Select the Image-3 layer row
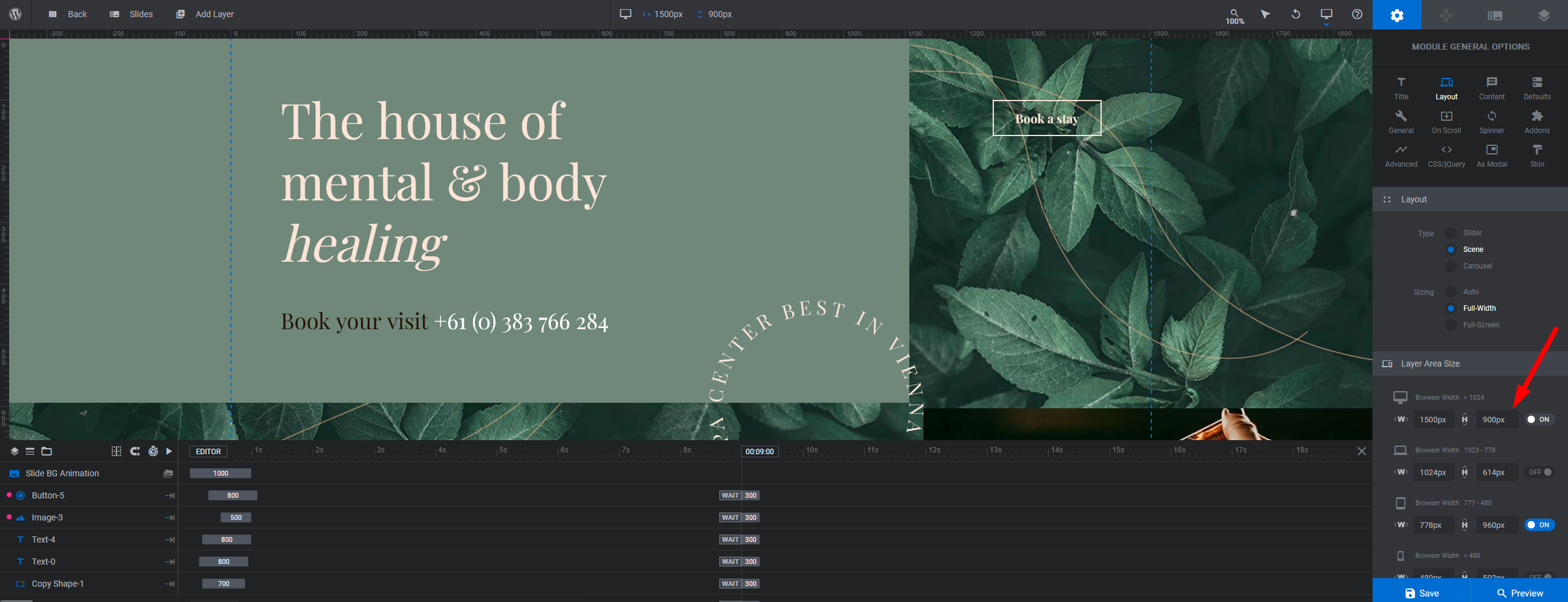Viewport: 1568px width, 602px height. [89, 517]
